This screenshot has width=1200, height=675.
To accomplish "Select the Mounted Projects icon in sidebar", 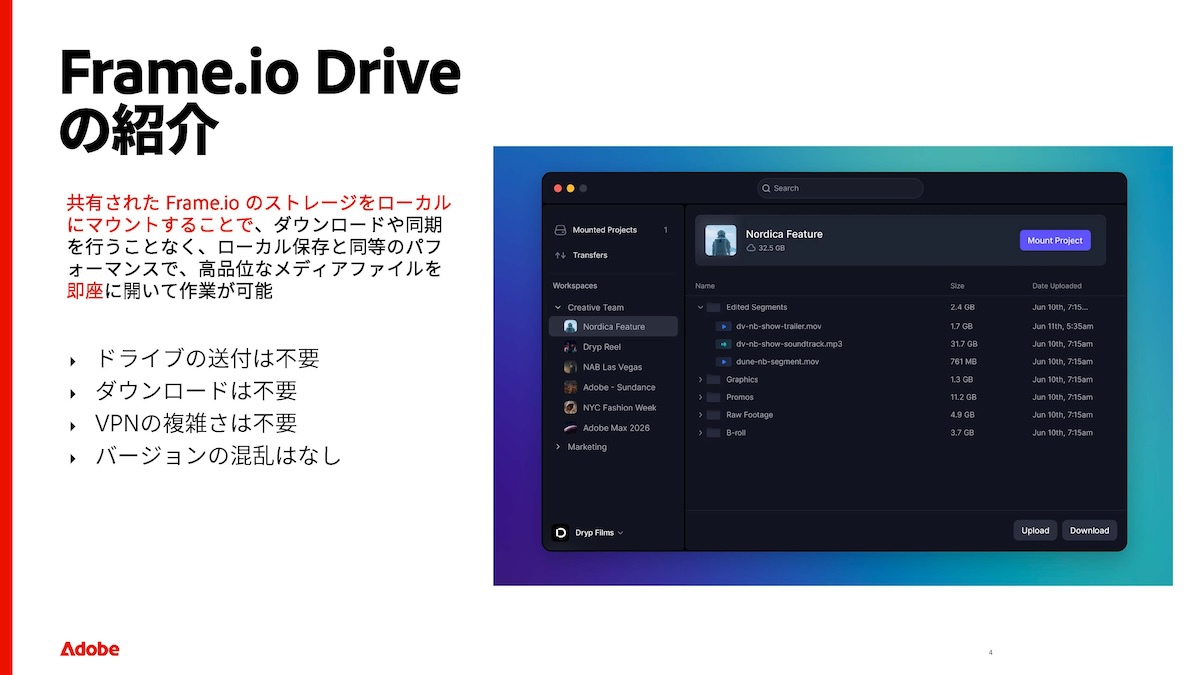I will [561, 230].
